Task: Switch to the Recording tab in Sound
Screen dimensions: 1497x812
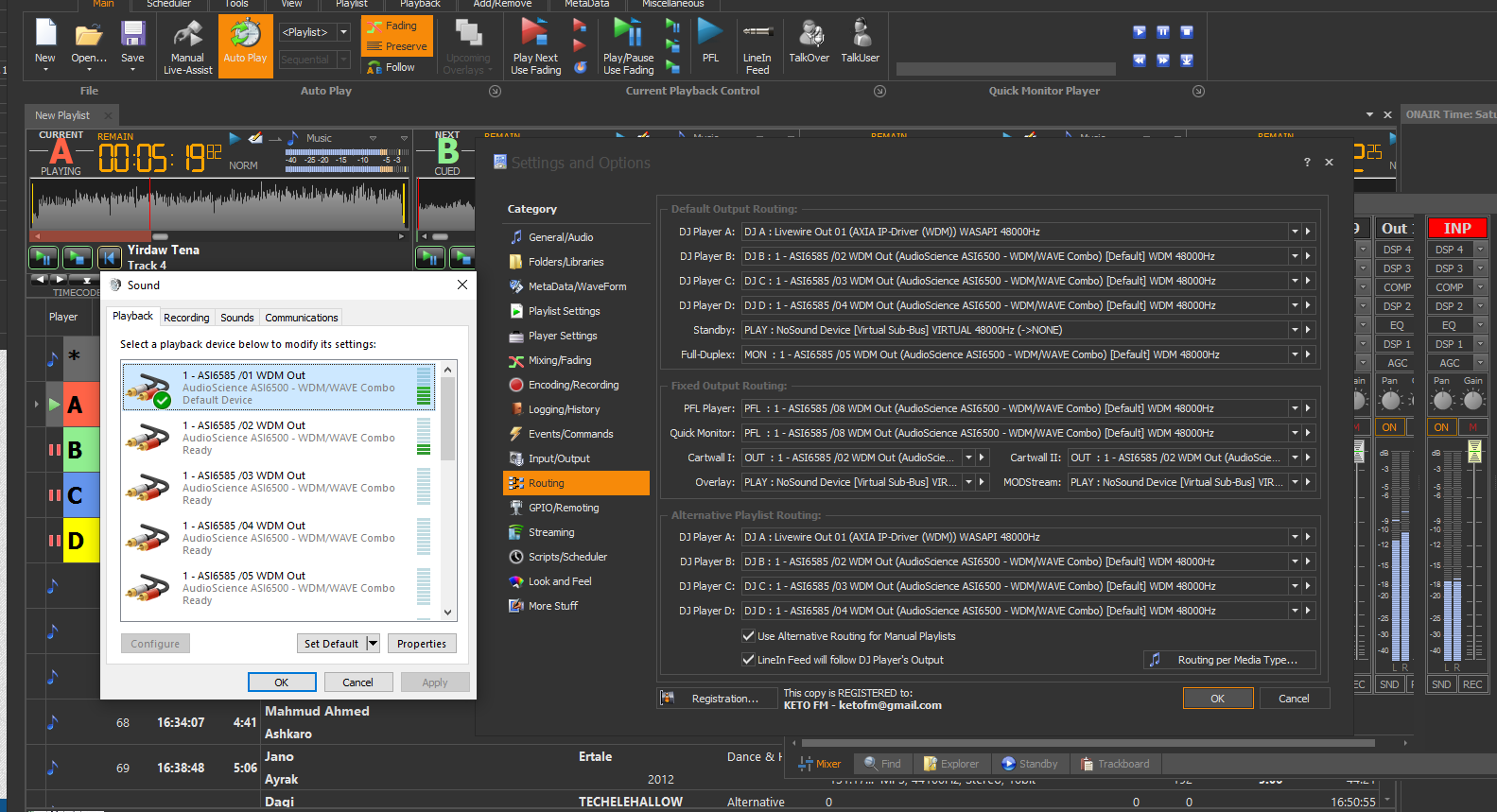Action: (186, 318)
